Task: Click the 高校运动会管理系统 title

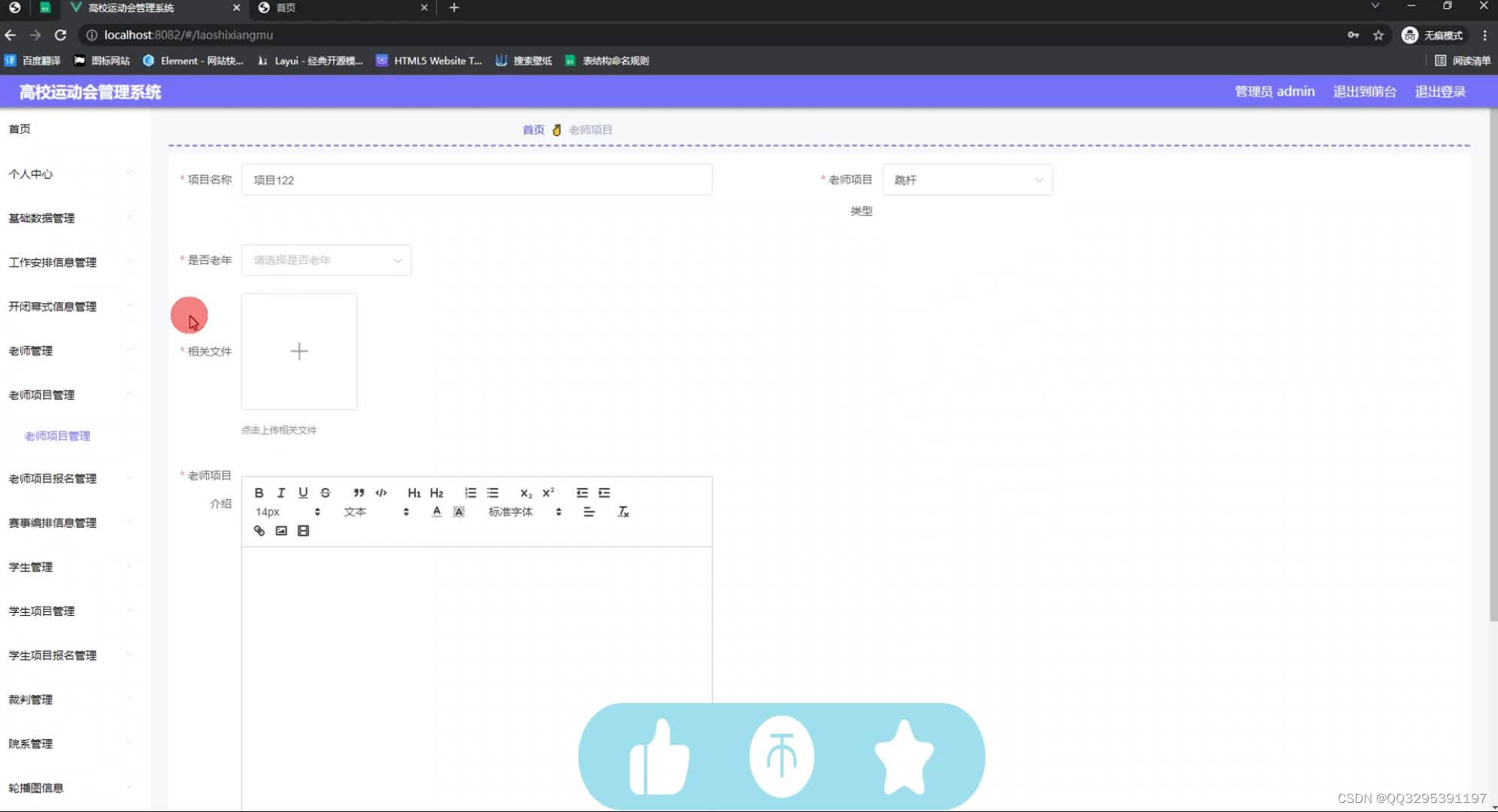Action: tap(90, 92)
